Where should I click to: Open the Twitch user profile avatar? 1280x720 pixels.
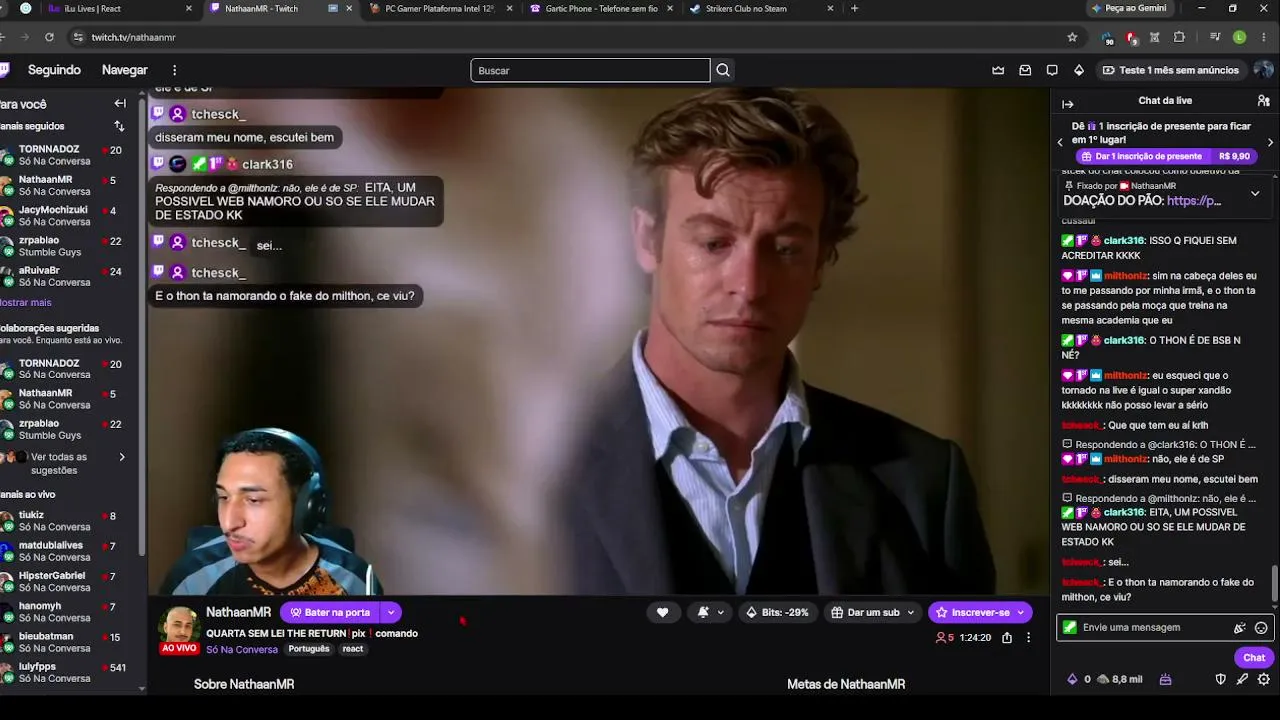pos(1264,70)
